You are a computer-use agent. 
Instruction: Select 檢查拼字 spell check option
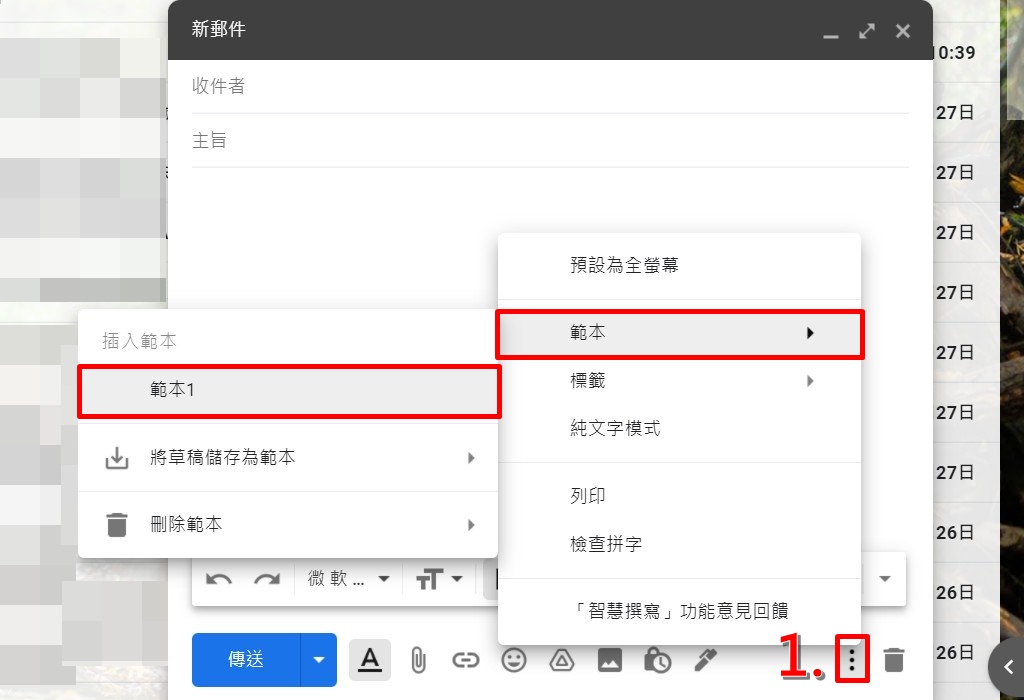coord(679,544)
